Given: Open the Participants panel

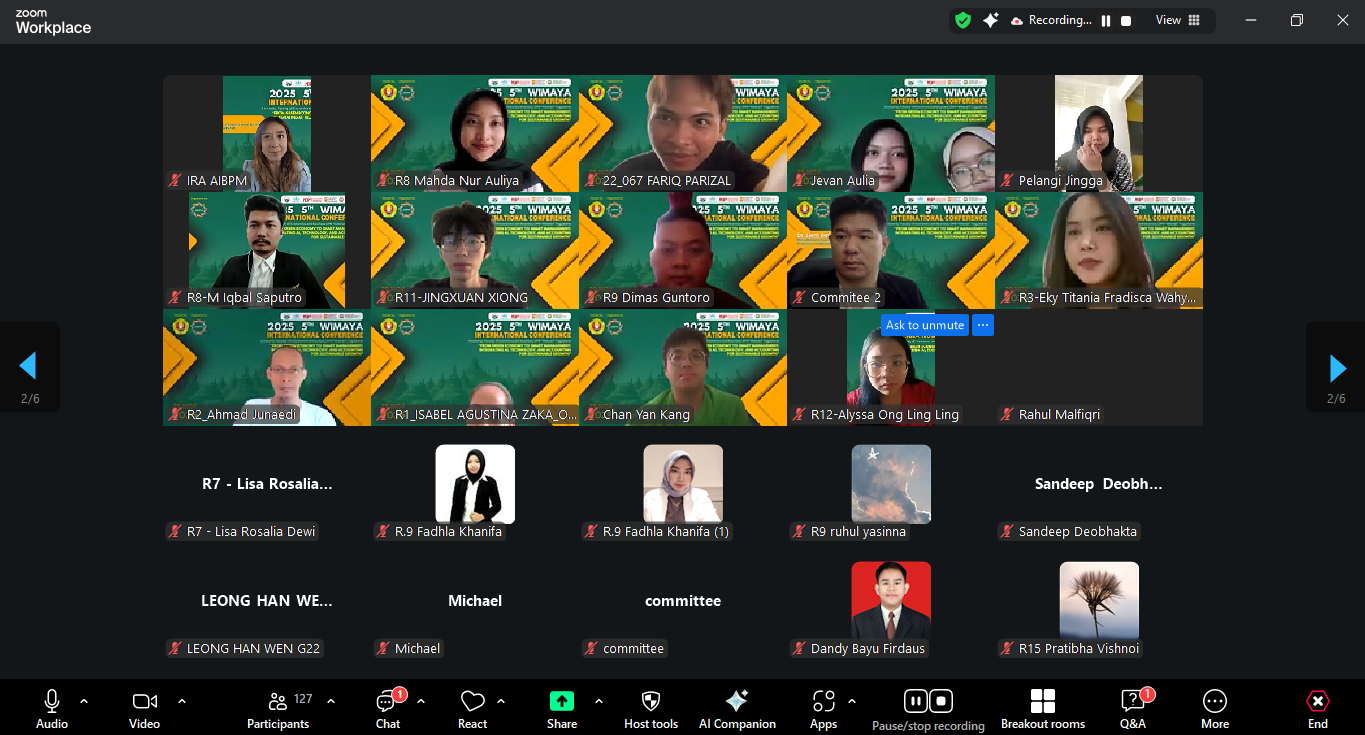Looking at the screenshot, I should click(x=278, y=708).
